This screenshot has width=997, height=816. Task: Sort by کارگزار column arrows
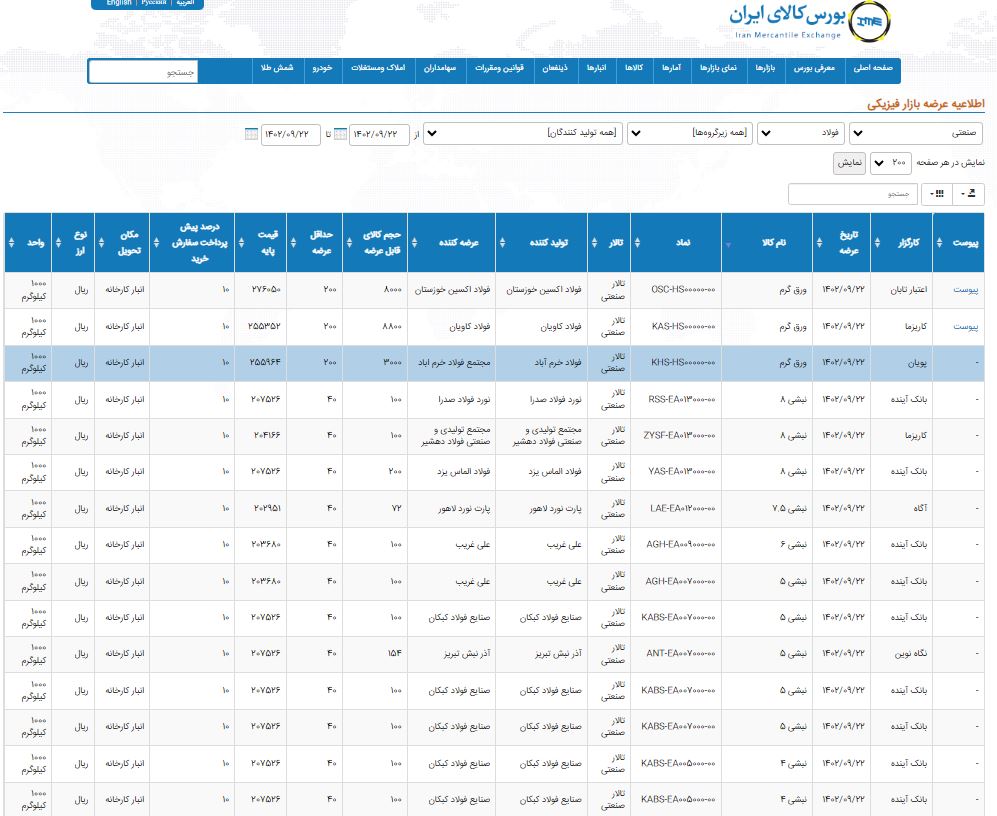(x=877, y=242)
